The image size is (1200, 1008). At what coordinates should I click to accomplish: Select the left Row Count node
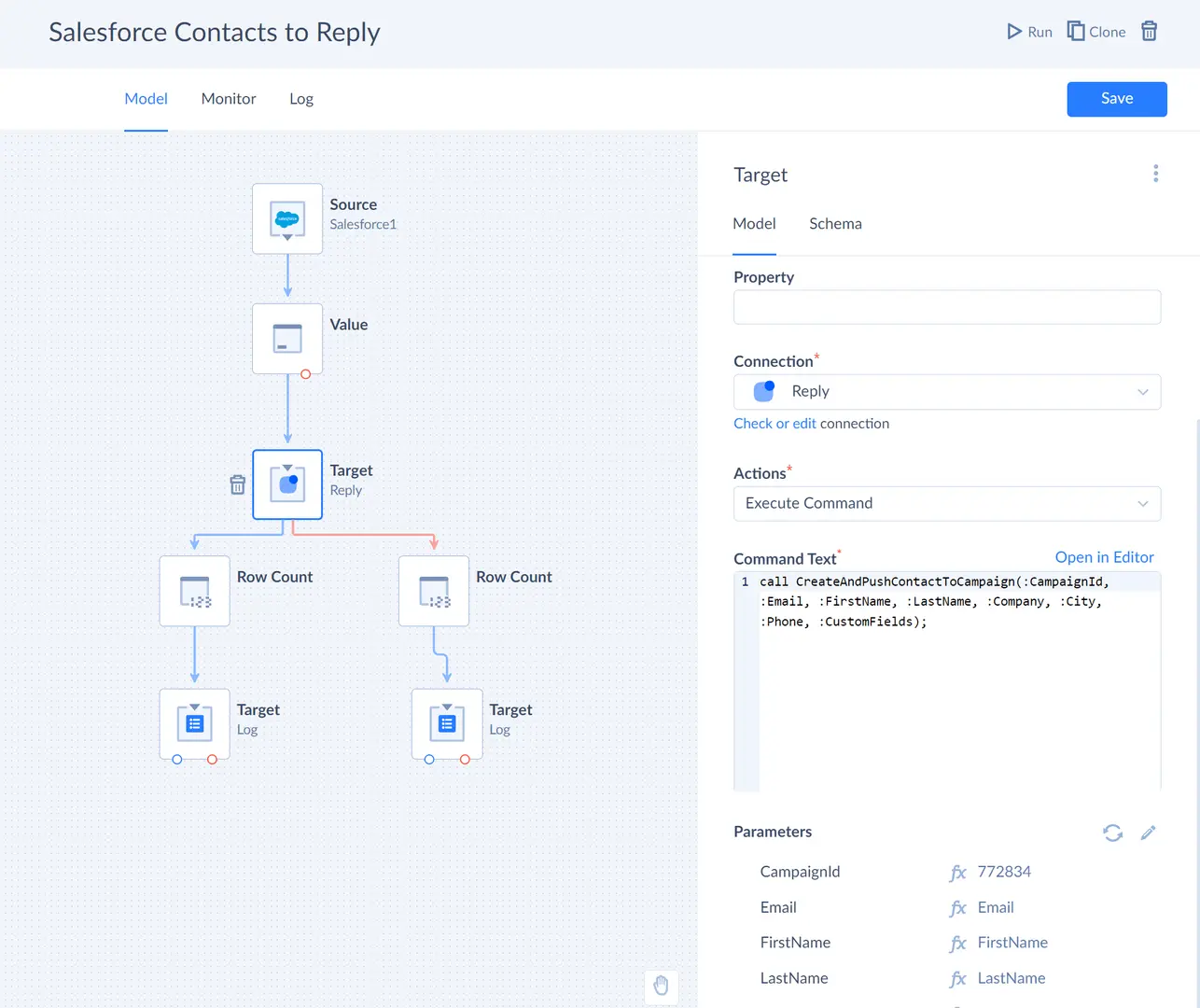195,591
